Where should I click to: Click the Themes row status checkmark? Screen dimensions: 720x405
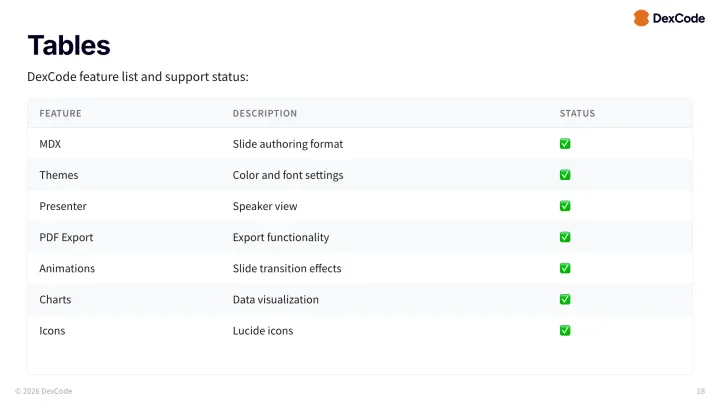(x=565, y=175)
